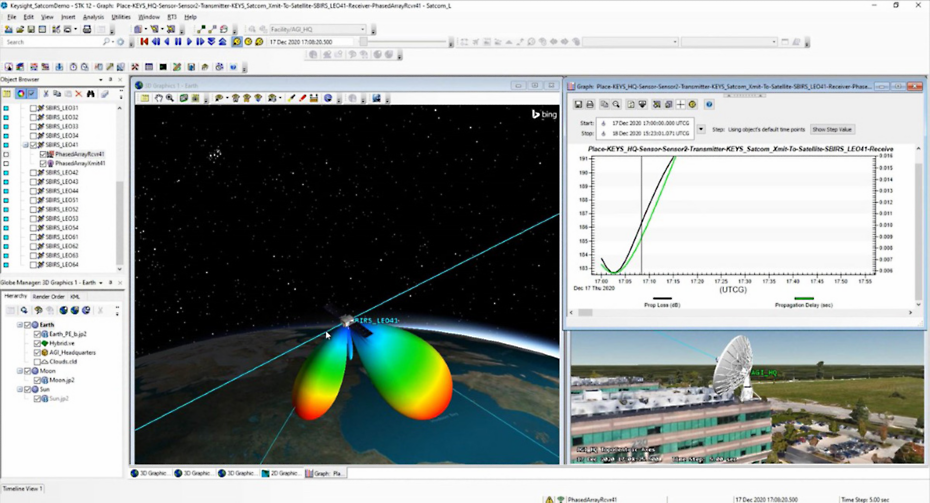Collapse the SBIRS_LEO41 tree node
930x503 pixels.
tap(26, 145)
